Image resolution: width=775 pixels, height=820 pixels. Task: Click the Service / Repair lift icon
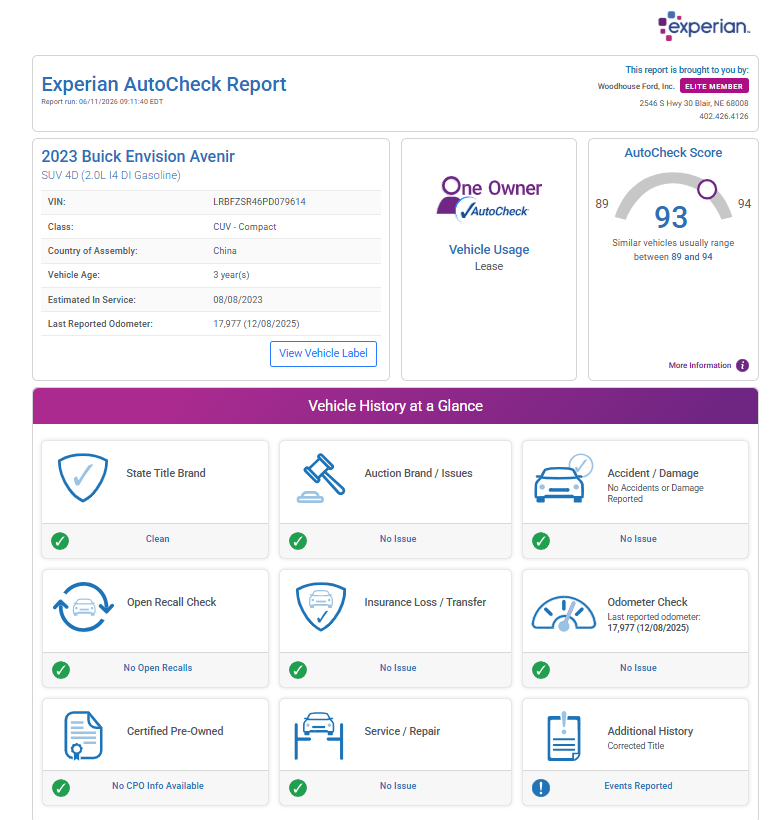click(319, 735)
